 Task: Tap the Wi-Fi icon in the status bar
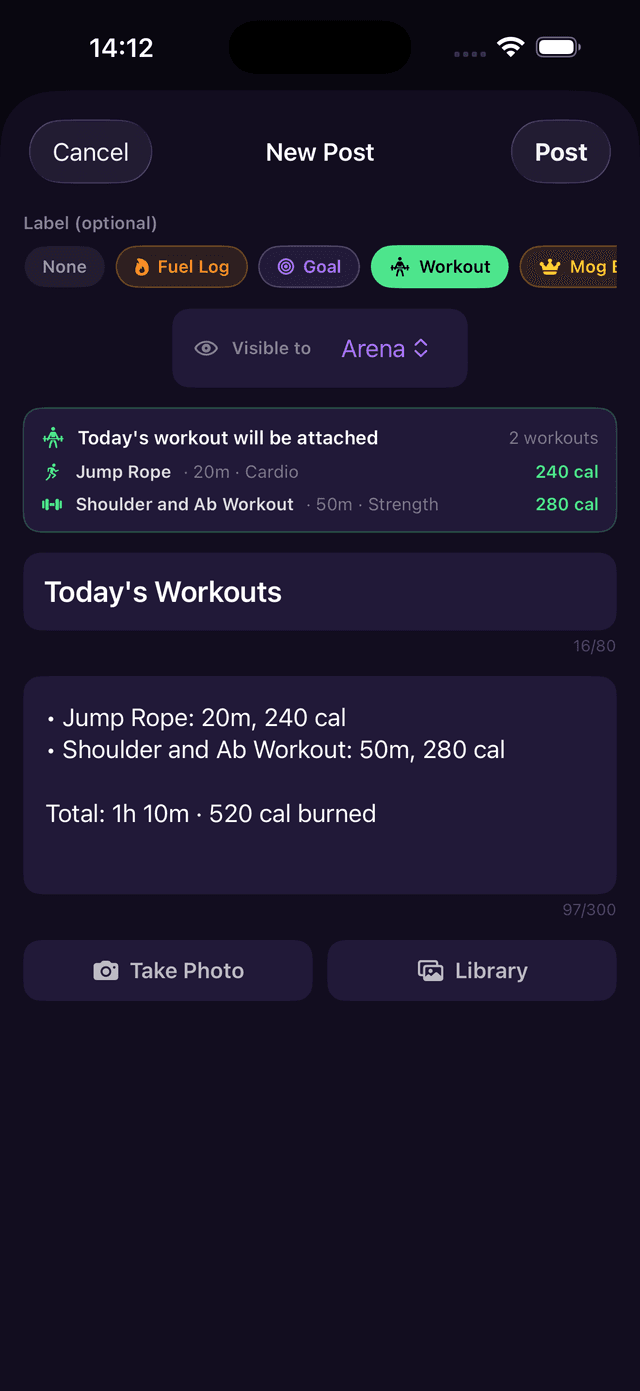tap(511, 46)
